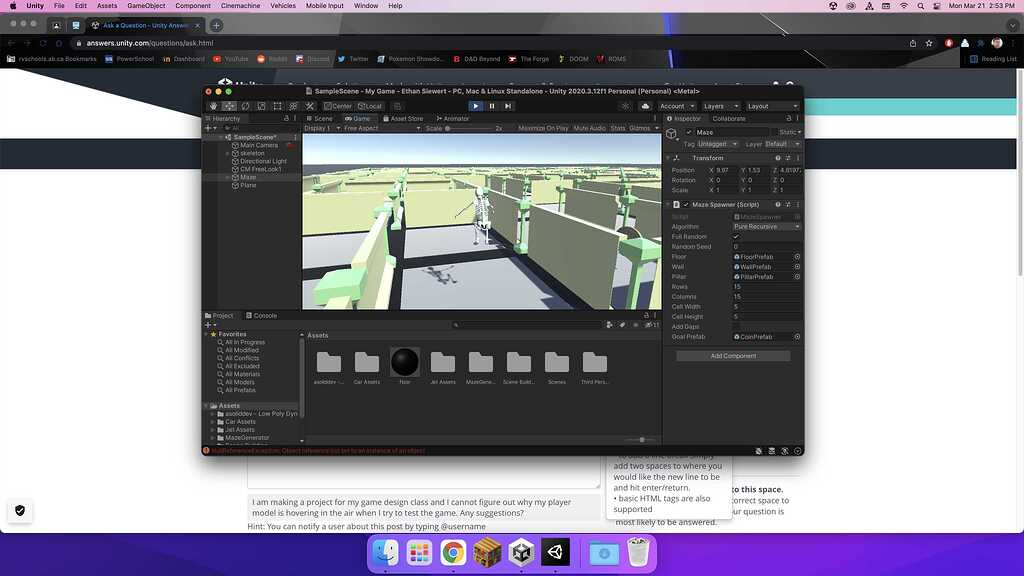
Task: Click the Transform component gear icon
Action: pos(788,158)
